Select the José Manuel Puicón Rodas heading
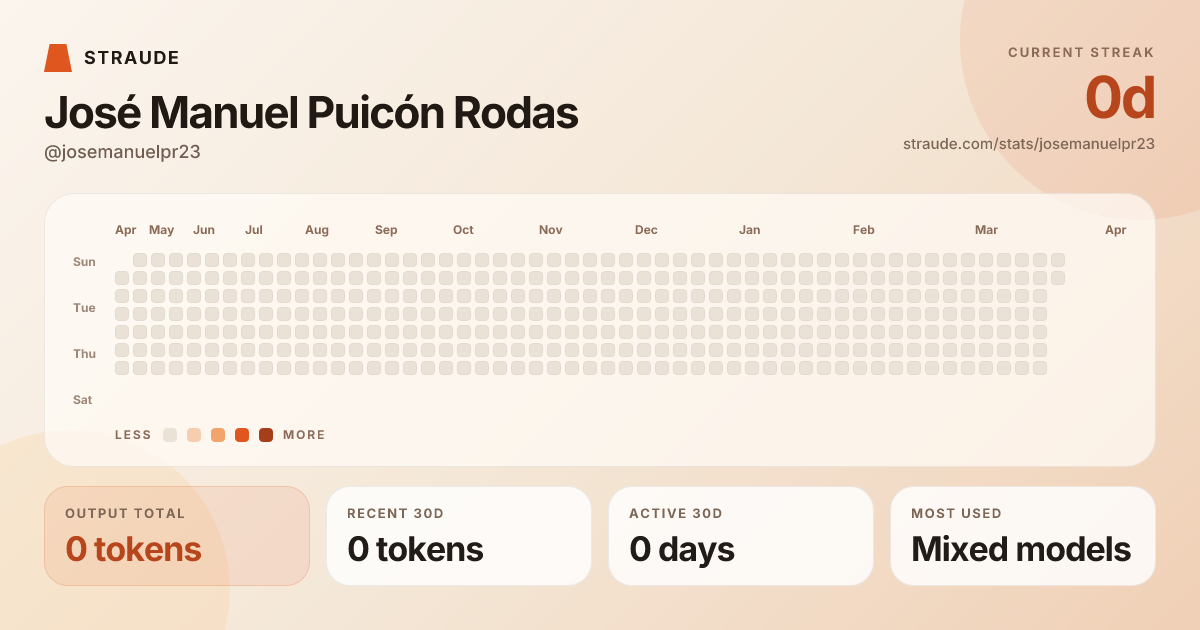 tap(311, 114)
